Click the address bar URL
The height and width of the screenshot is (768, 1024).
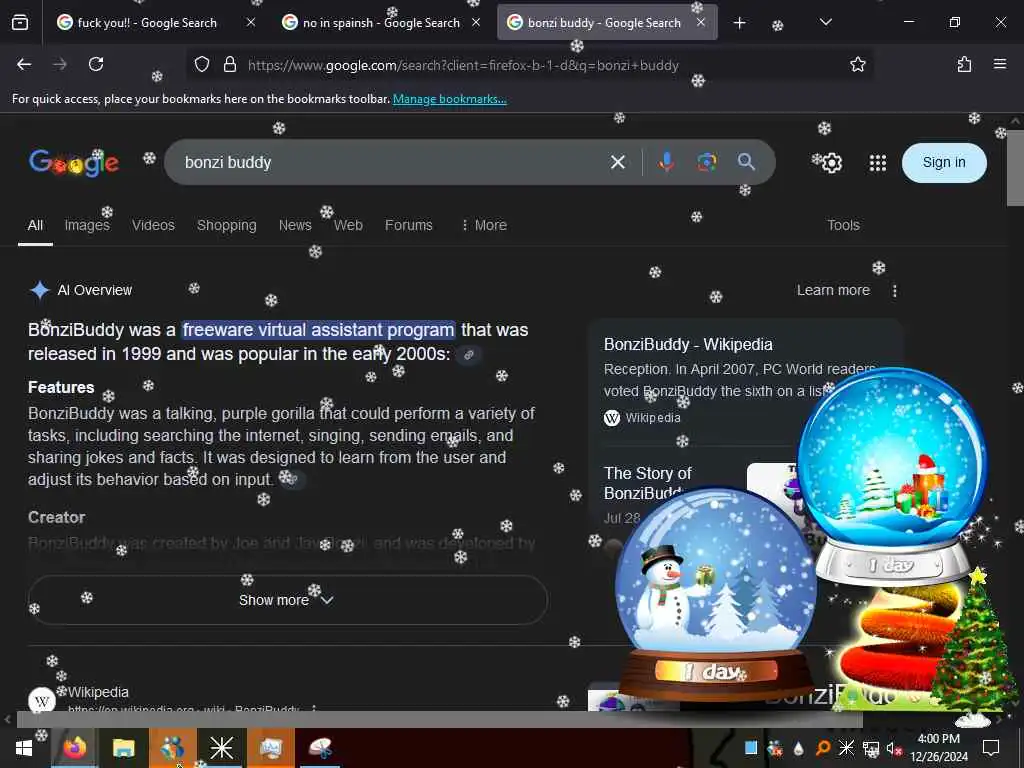463,65
